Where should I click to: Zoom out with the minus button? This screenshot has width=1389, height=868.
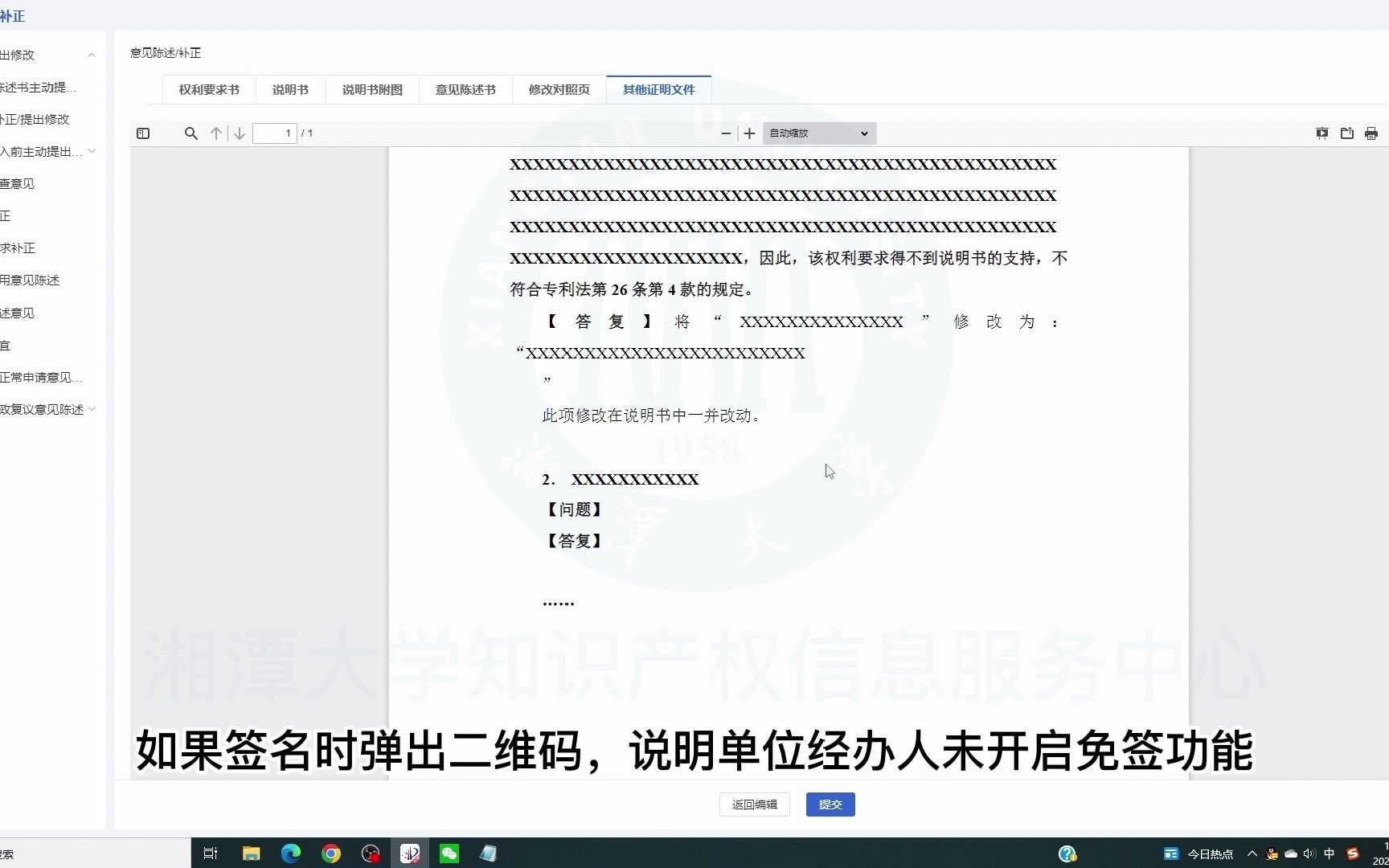pyautogui.click(x=726, y=133)
